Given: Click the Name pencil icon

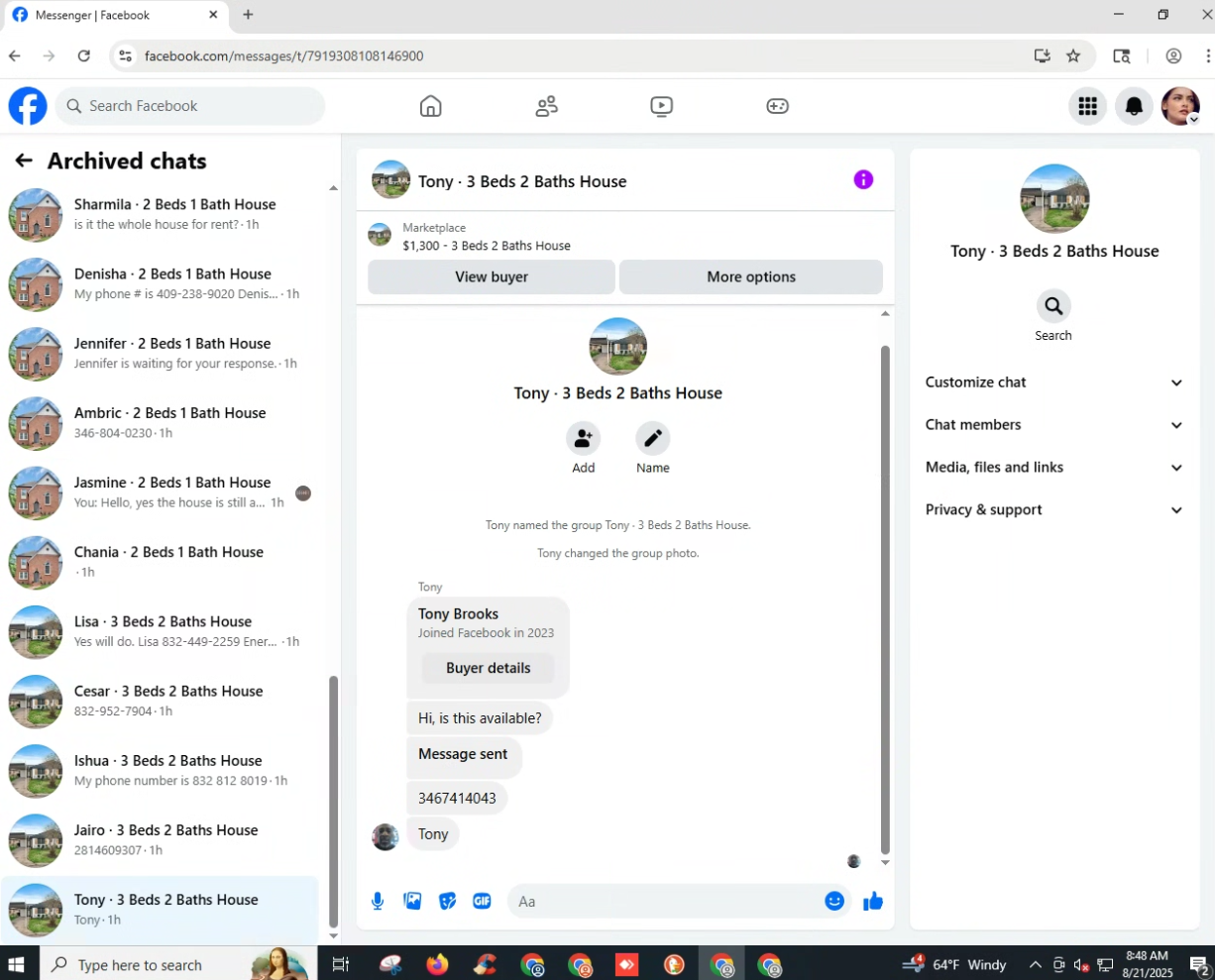Looking at the screenshot, I should (652, 438).
